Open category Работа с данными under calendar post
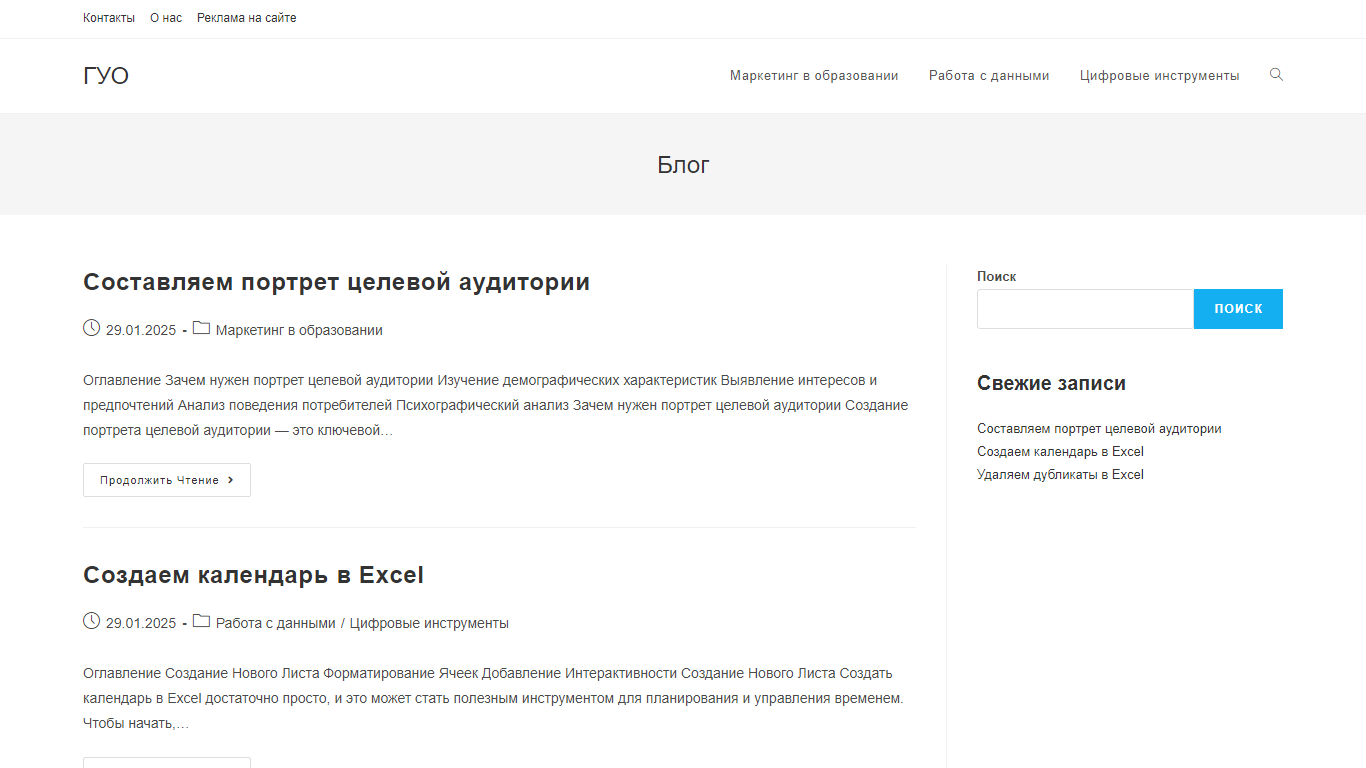This screenshot has height=768, width=1366. [x=276, y=623]
